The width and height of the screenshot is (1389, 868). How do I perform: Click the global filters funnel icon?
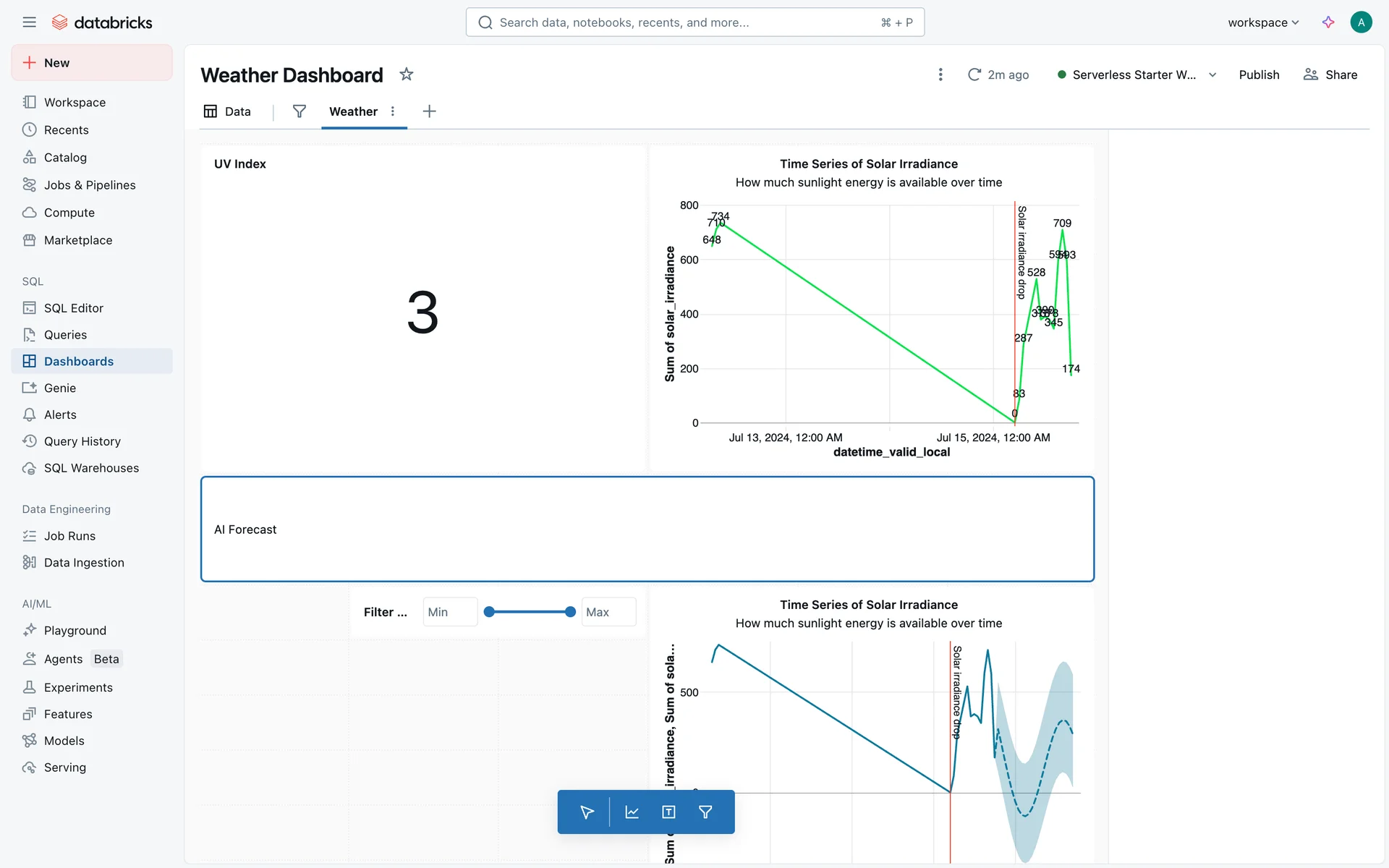(299, 111)
